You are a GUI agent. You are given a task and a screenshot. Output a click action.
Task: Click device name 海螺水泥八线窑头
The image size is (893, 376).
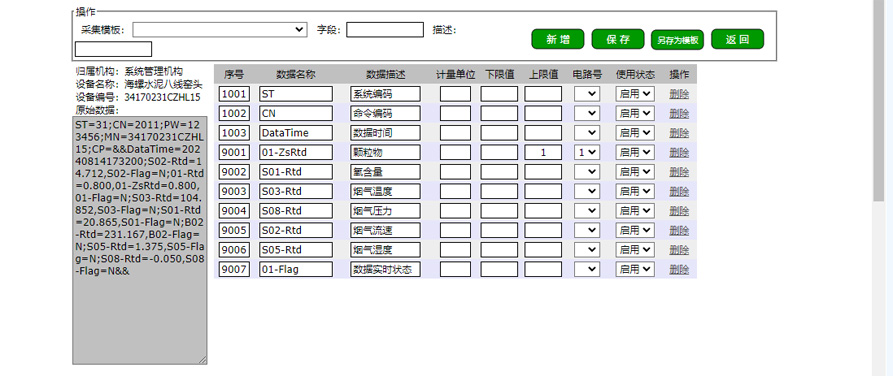(x=162, y=84)
